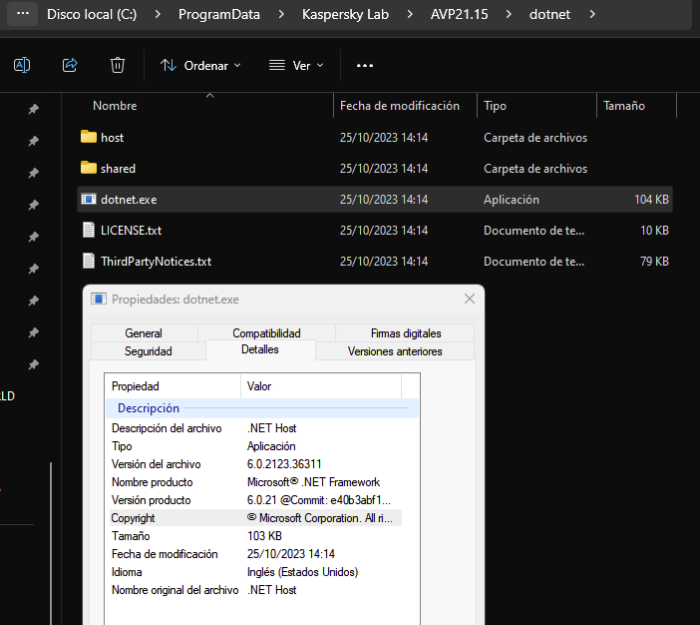
Task: Select the ThirdPartyNotices.txt file icon
Action: click(x=88, y=261)
